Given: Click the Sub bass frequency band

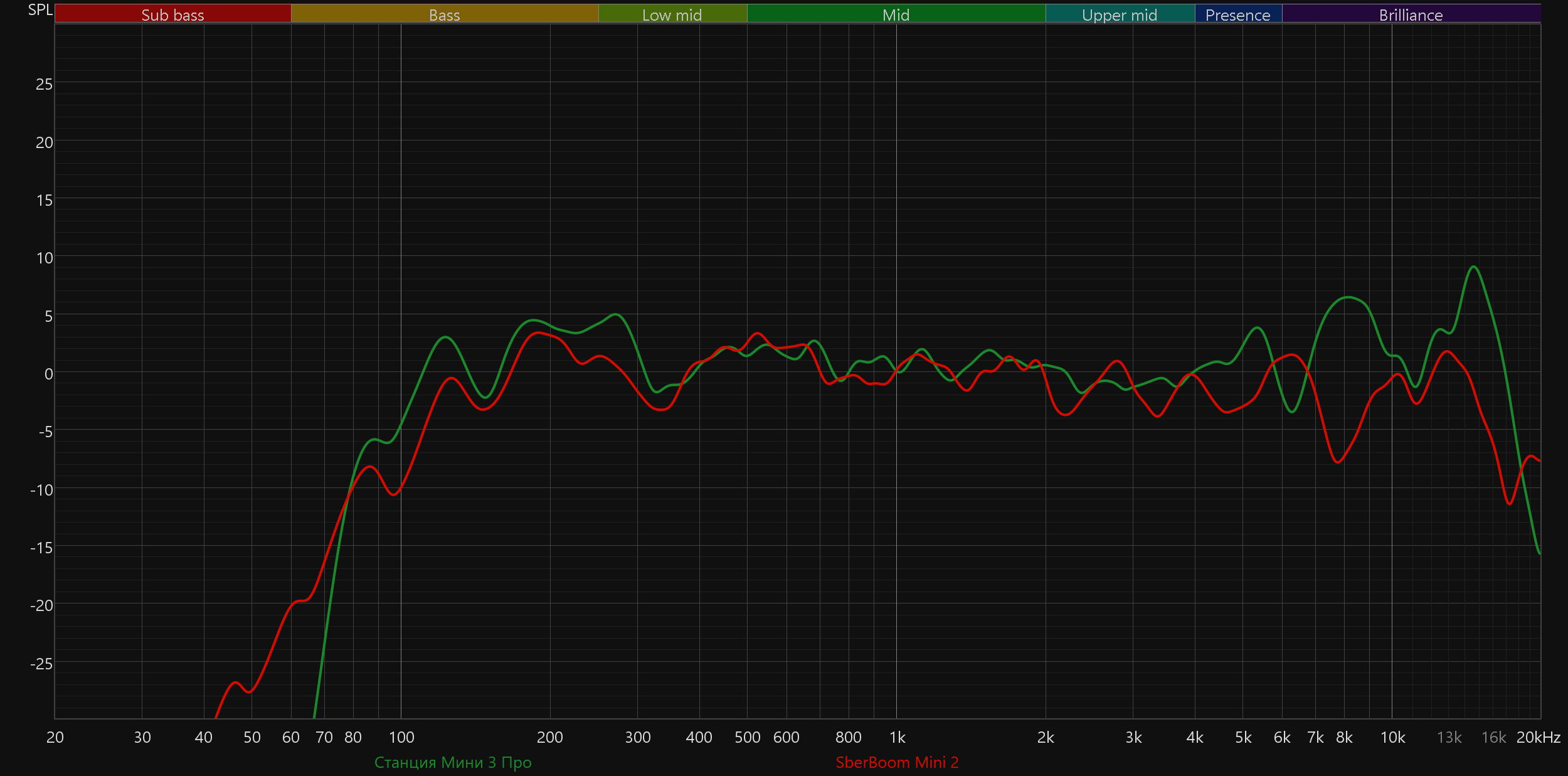Looking at the screenshot, I should [172, 14].
